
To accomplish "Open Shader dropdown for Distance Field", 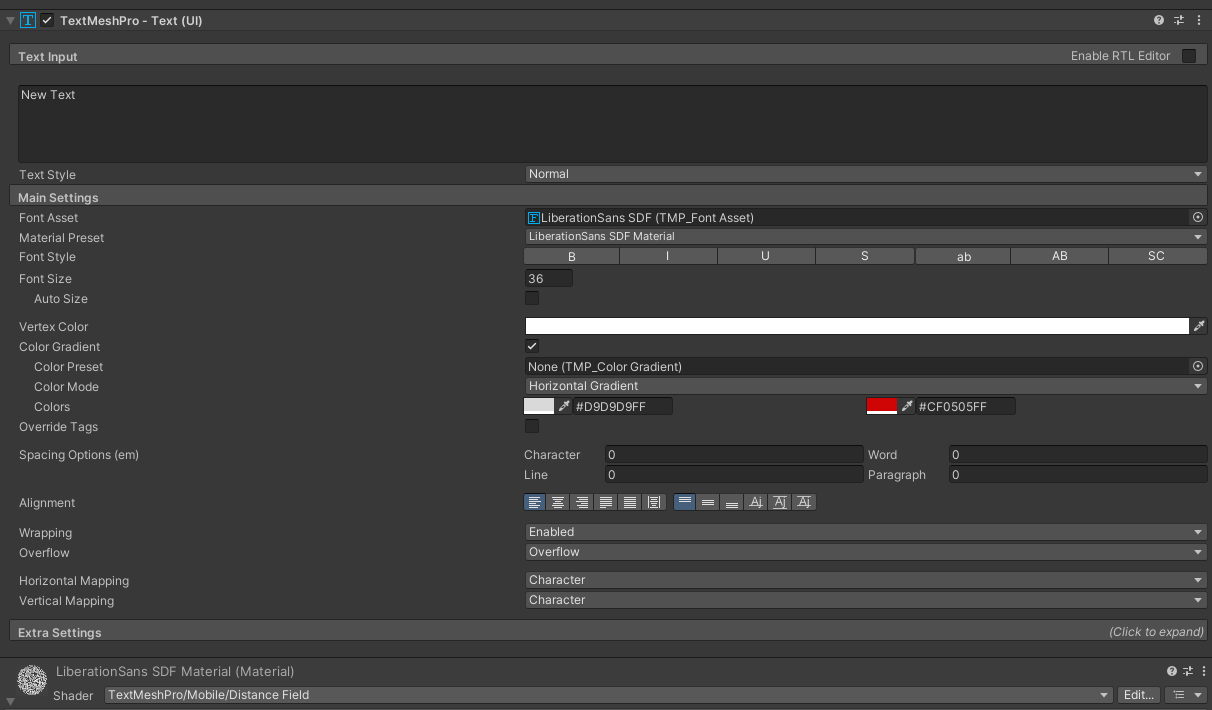I will (609, 695).
